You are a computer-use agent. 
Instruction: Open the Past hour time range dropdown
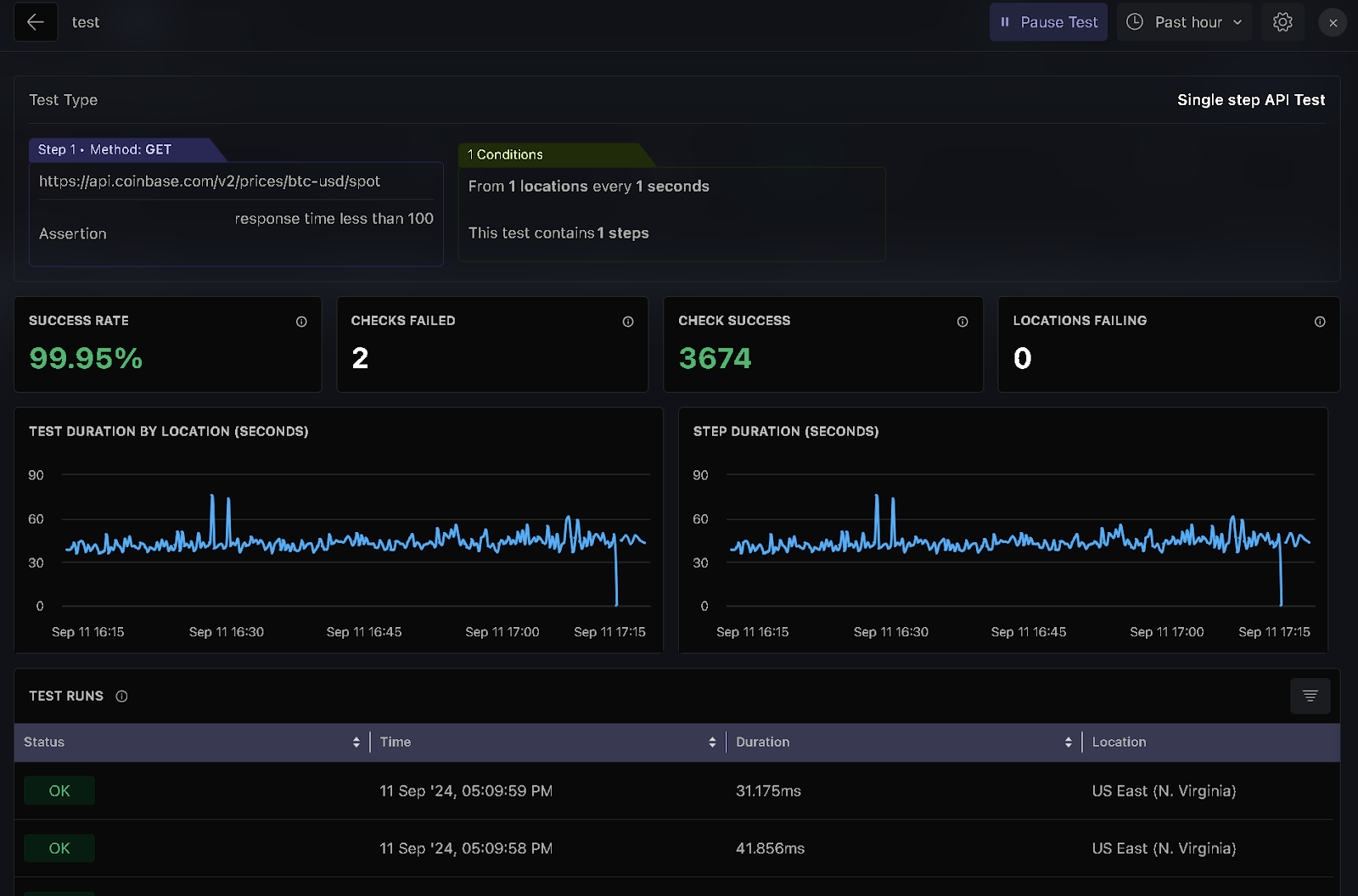[x=1184, y=22]
